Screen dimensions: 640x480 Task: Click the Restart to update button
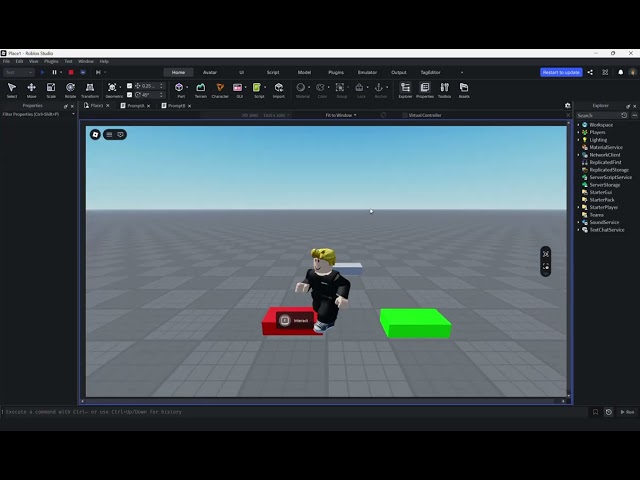(x=561, y=72)
